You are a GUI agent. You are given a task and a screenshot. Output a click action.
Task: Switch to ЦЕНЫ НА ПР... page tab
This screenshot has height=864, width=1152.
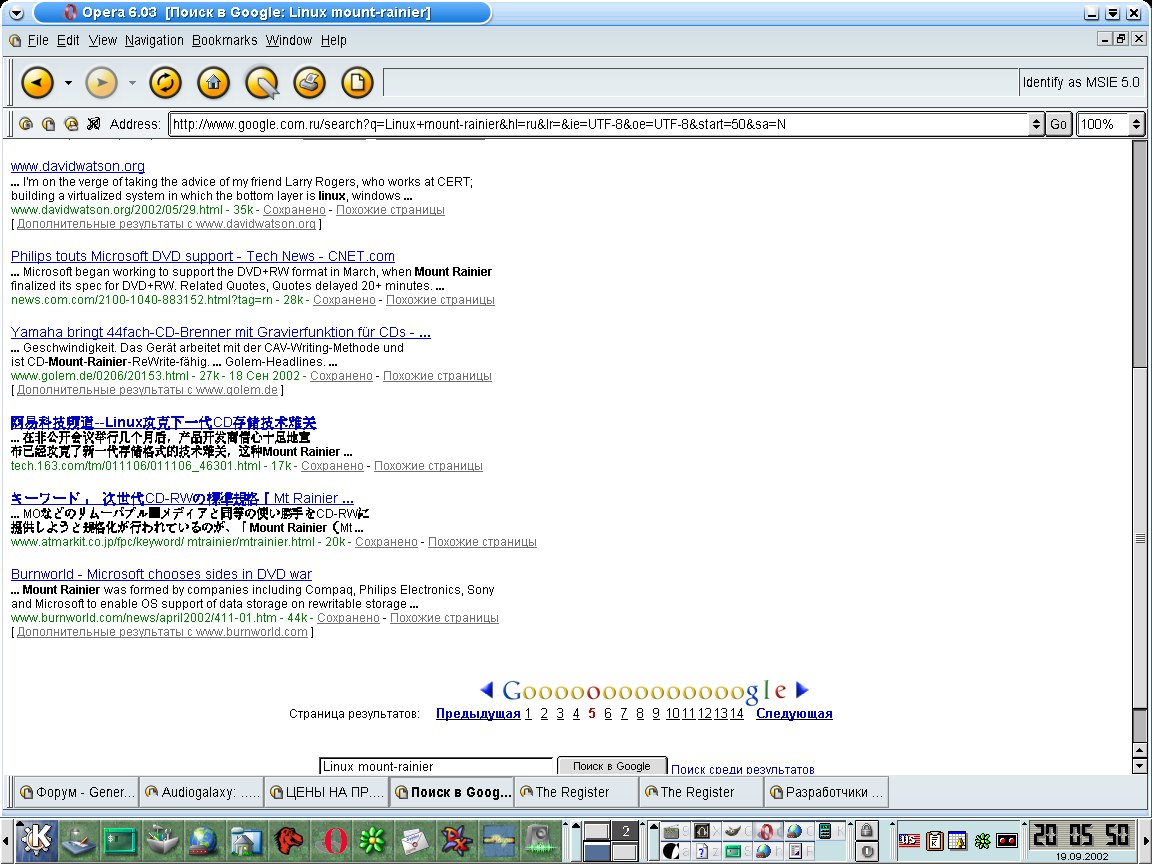327,792
